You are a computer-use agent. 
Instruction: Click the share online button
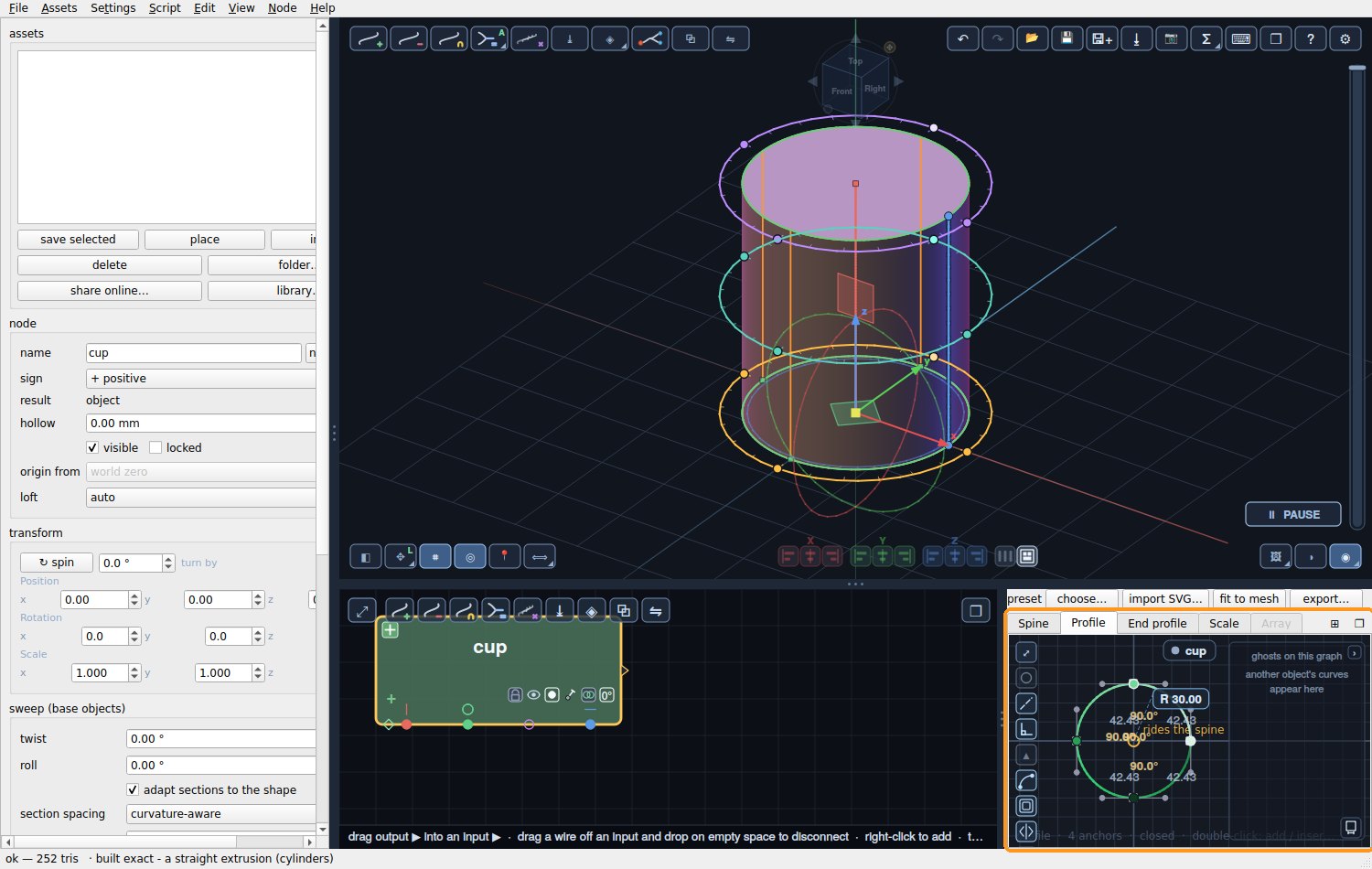click(x=109, y=290)
